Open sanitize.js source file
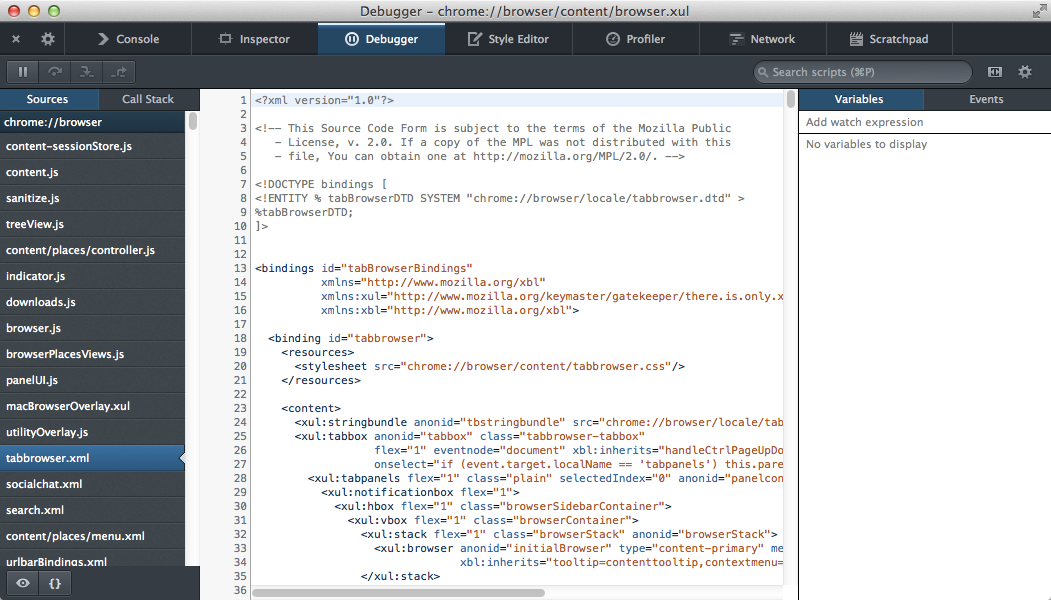Image resolution: width=1051 pixels, height=600 pixels. click(92, 198)
